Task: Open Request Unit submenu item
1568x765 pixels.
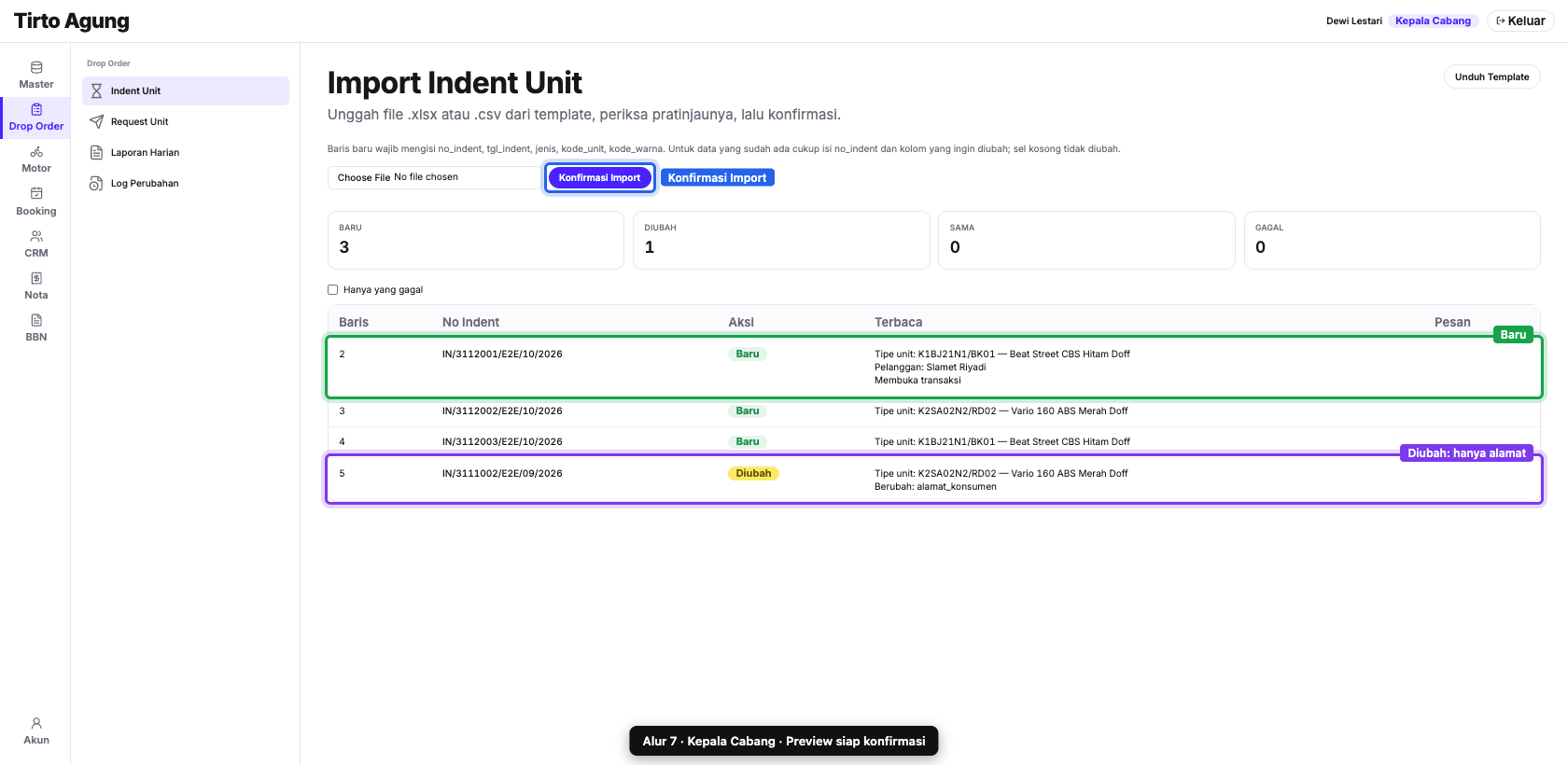Action: (x=186, y=121)
